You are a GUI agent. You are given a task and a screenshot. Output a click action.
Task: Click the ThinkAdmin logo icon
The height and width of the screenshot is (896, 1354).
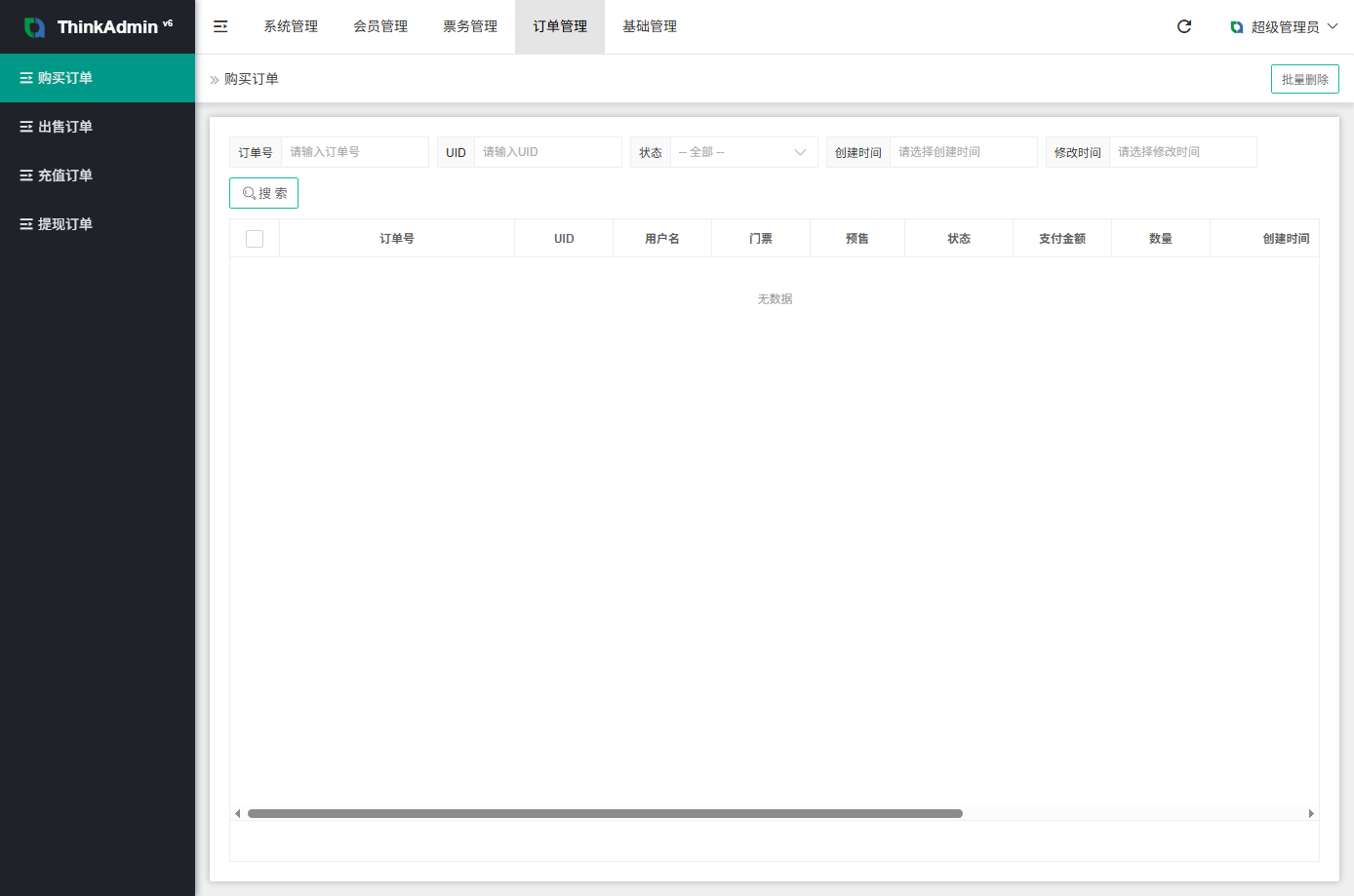tap(34, 27)
